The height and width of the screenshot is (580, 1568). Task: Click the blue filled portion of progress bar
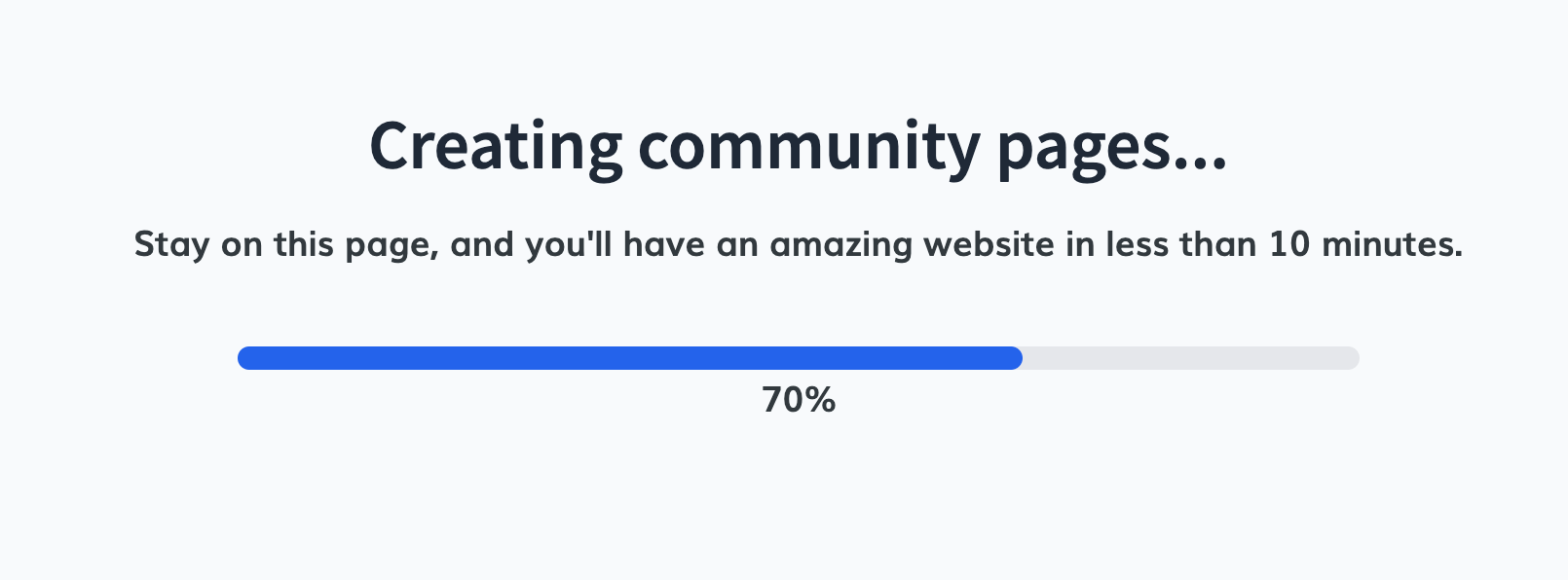[x=629, y=358]
